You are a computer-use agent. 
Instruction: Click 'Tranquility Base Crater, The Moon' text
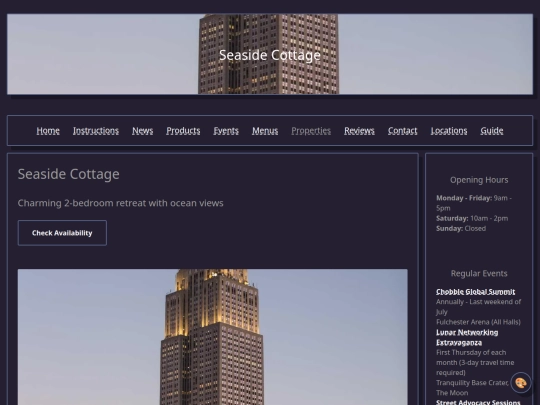[472, 388]
